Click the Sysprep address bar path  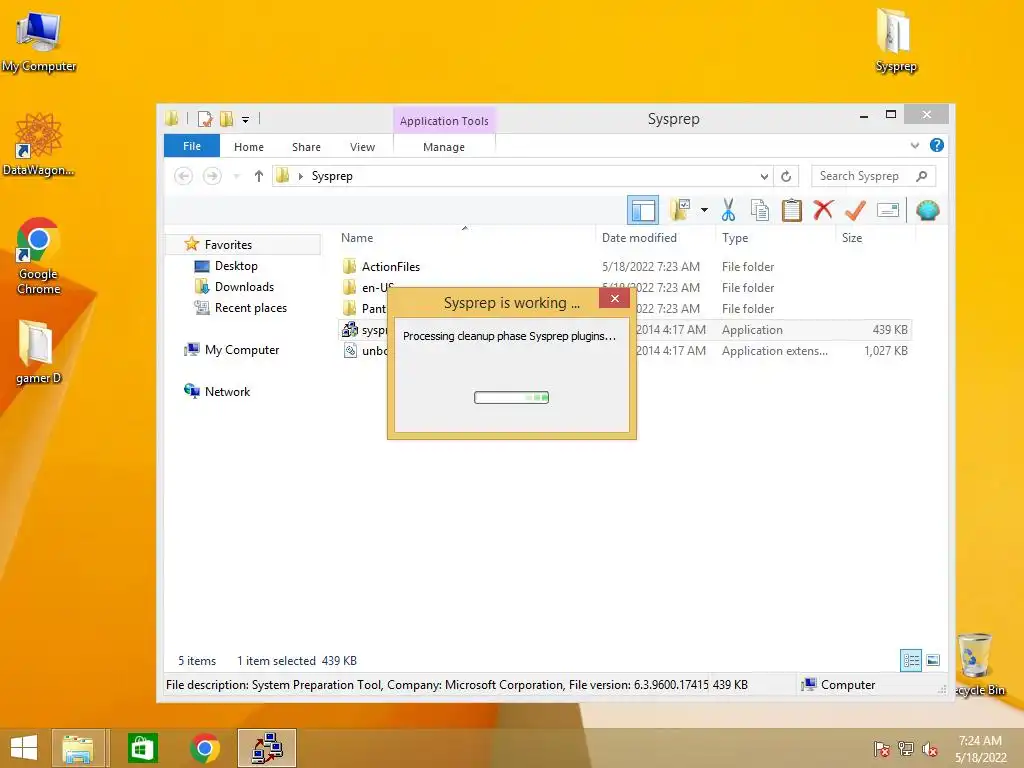pyautogui.click(x=332, y=176)
